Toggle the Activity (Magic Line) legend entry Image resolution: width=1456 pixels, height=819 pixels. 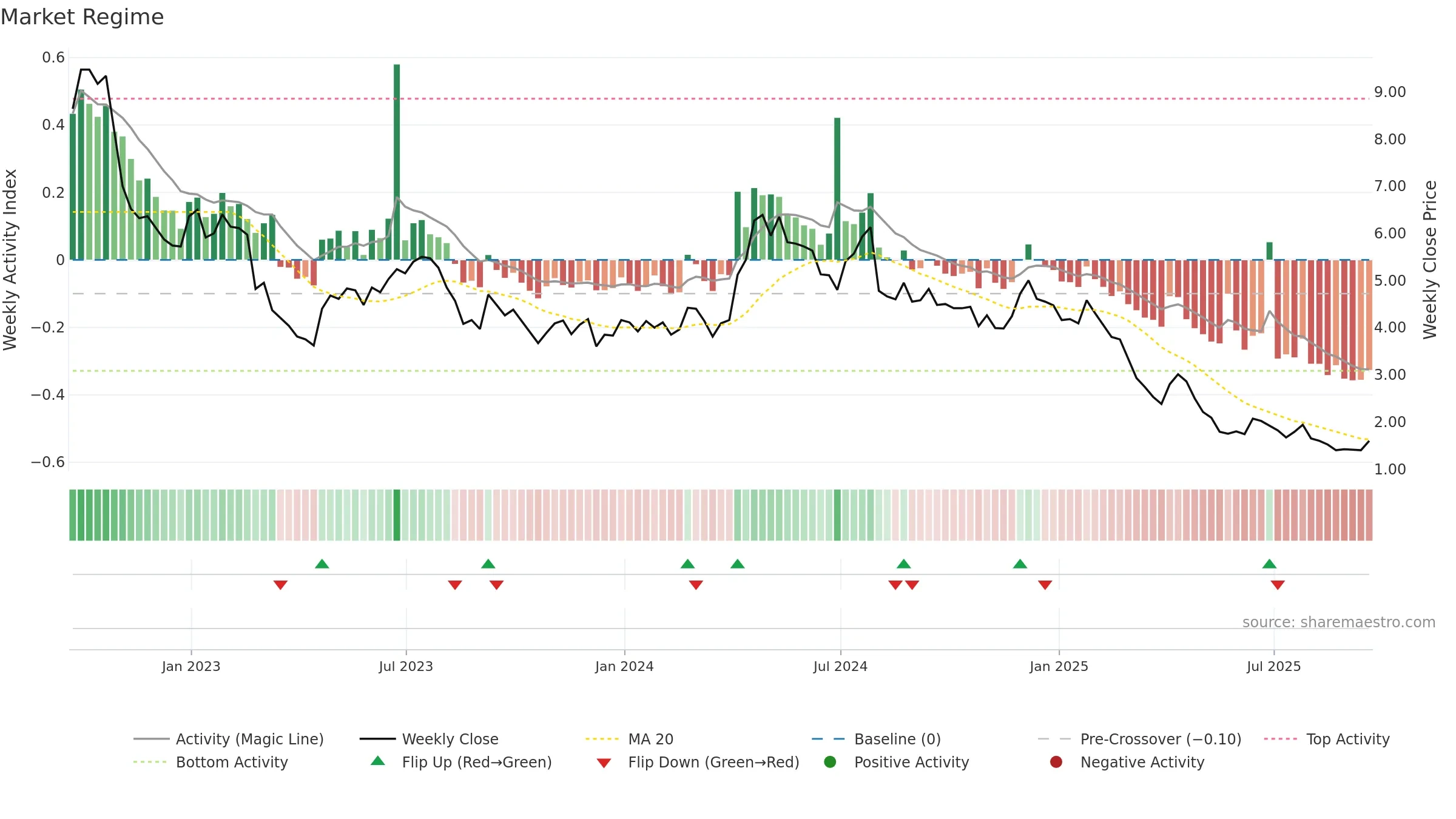click(x=229, y=739)
